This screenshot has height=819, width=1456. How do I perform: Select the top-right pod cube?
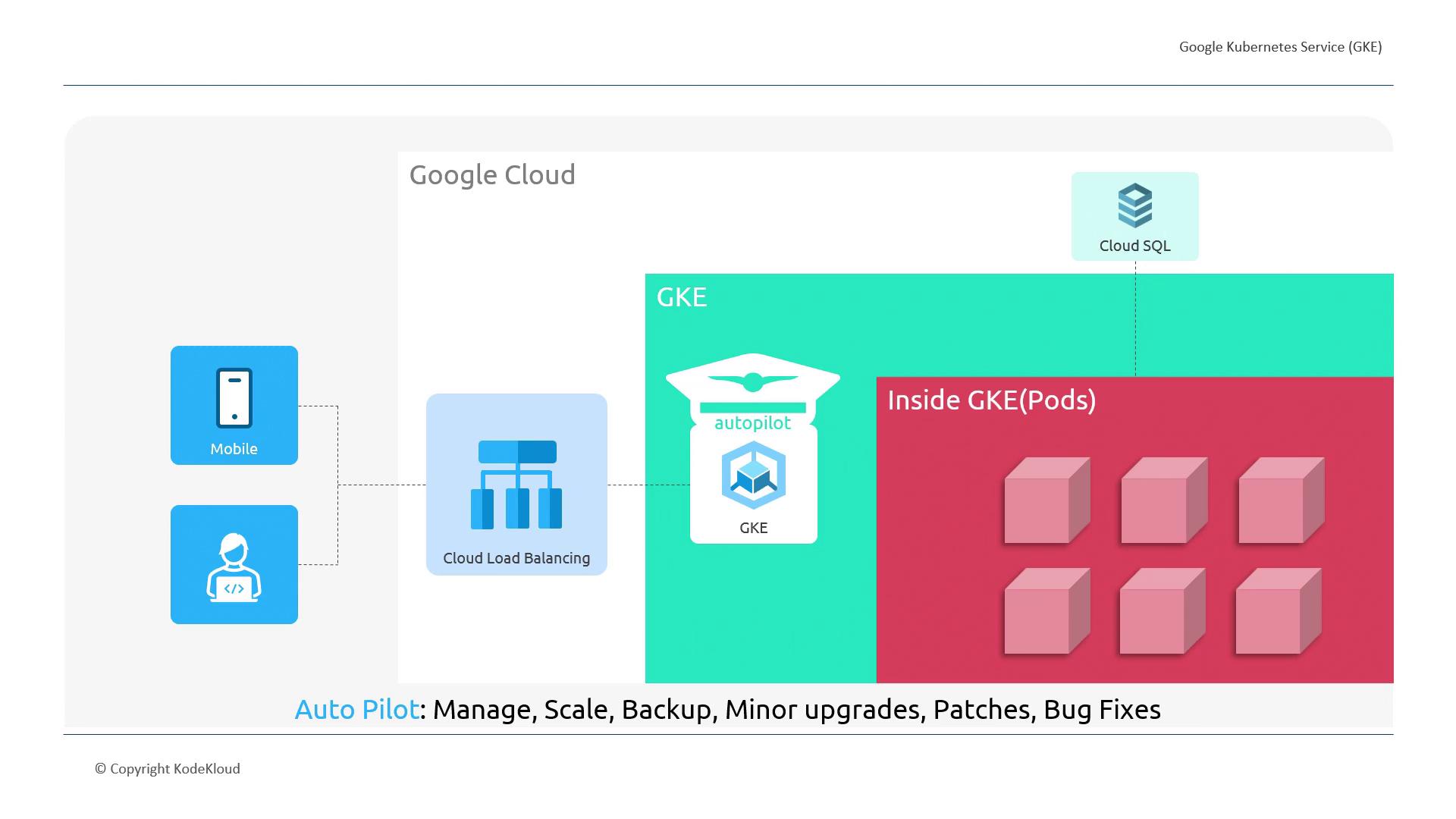pyautogui.click(x=1281, y=500)
